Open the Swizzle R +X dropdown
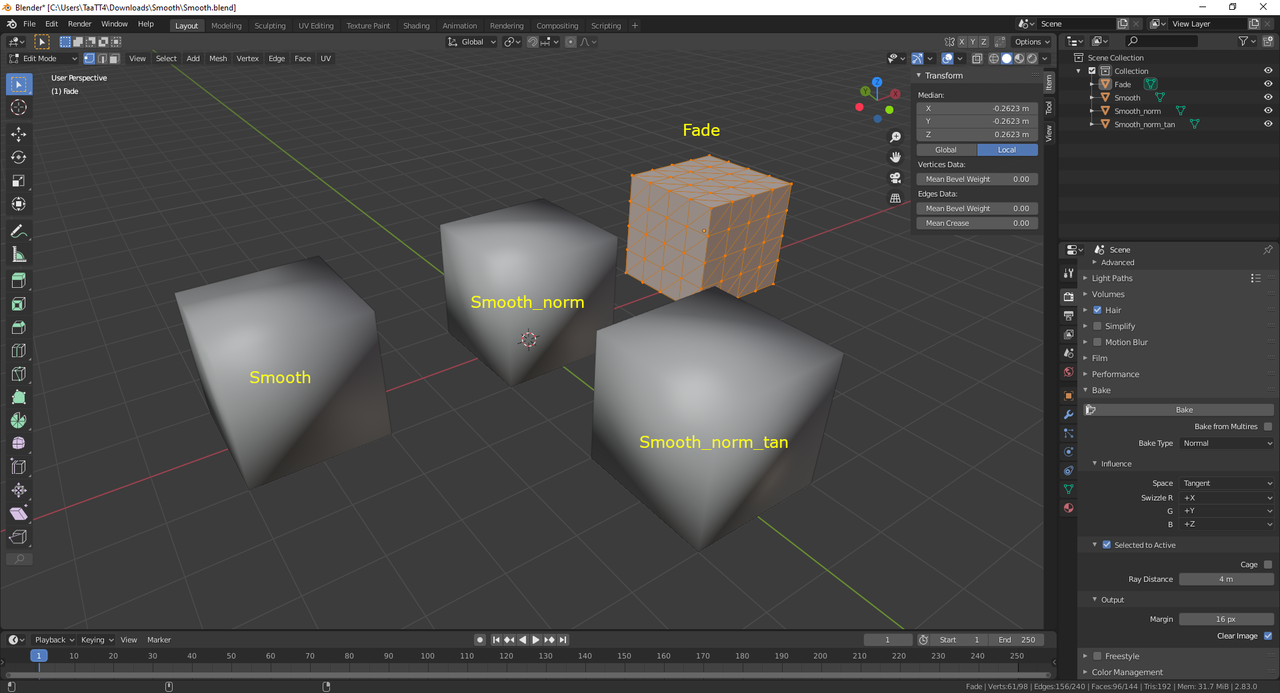 point(1227,497)
